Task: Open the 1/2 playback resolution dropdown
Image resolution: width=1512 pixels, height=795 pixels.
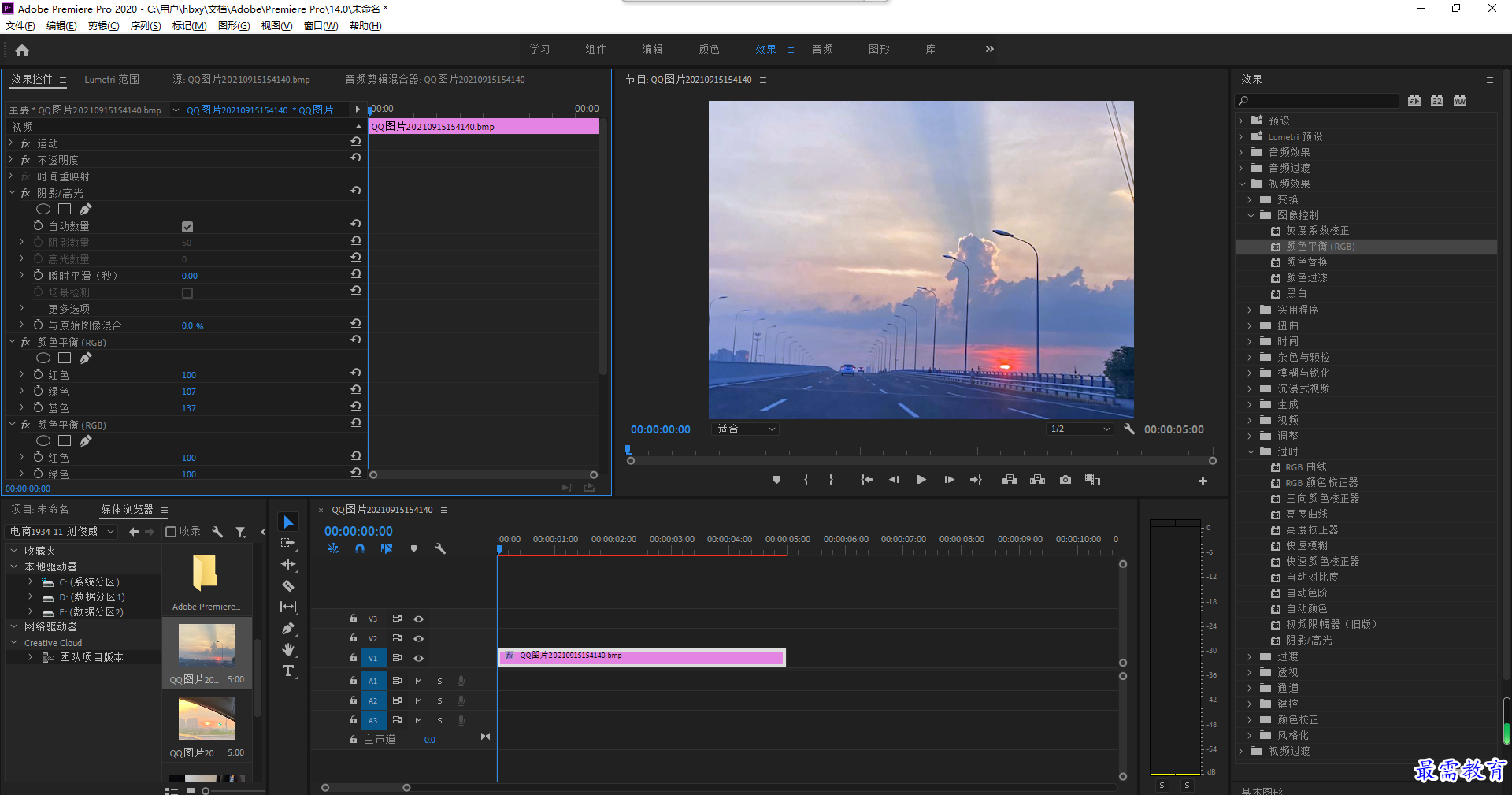Action: click(1080, 429)
